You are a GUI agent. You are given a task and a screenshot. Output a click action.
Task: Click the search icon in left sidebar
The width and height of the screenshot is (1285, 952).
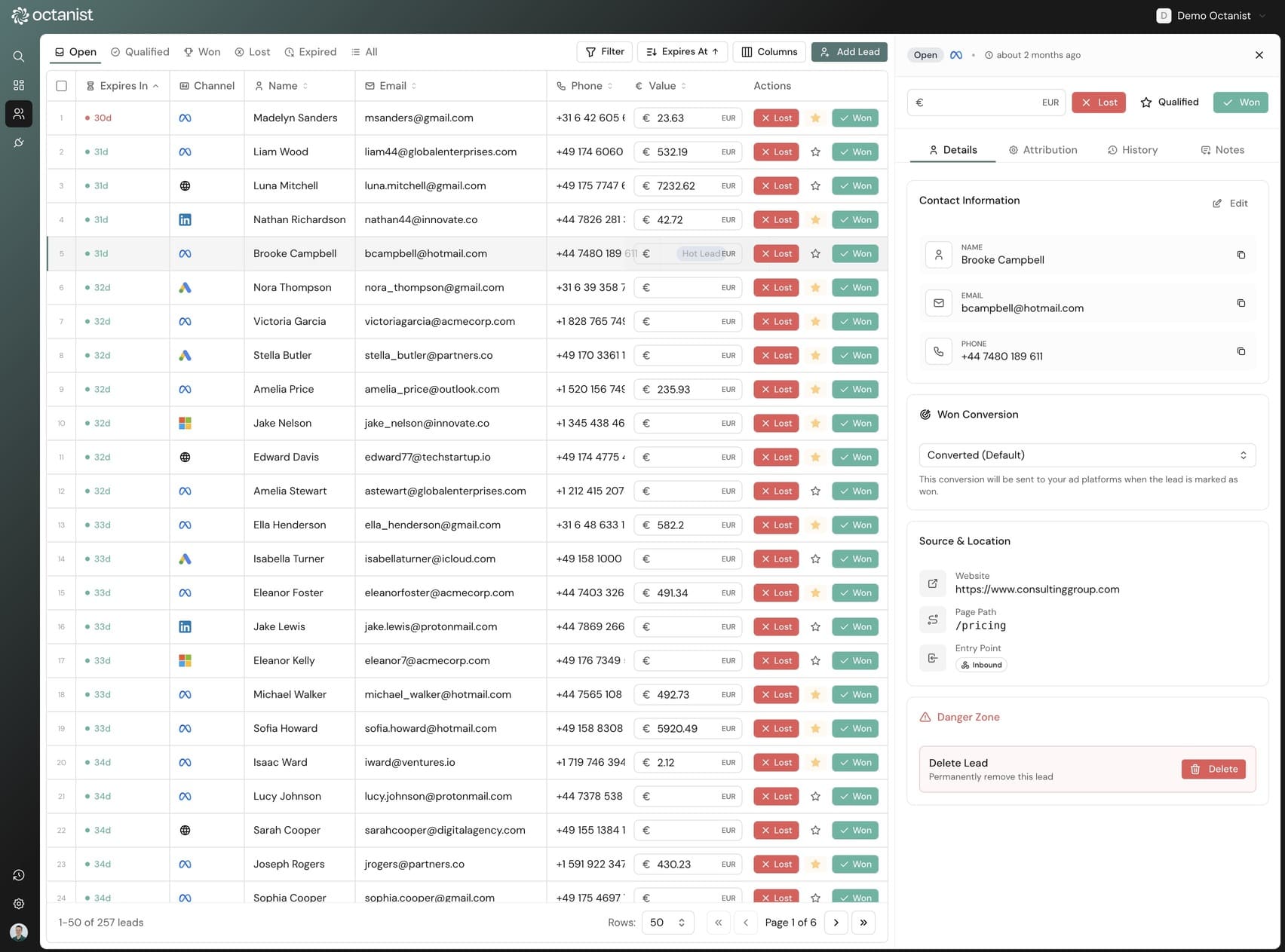pos(19,57)
